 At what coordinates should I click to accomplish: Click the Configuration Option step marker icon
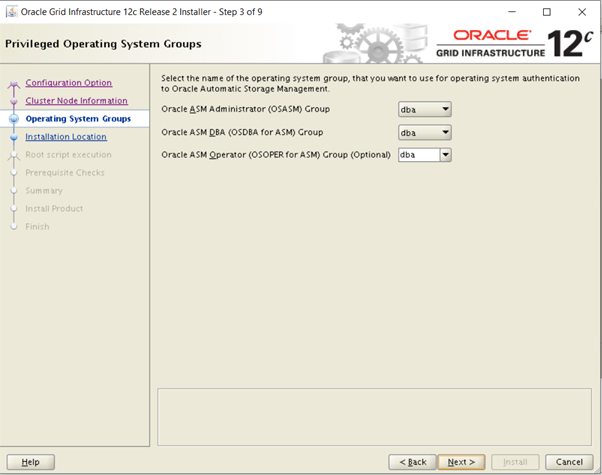pos(14,84)
